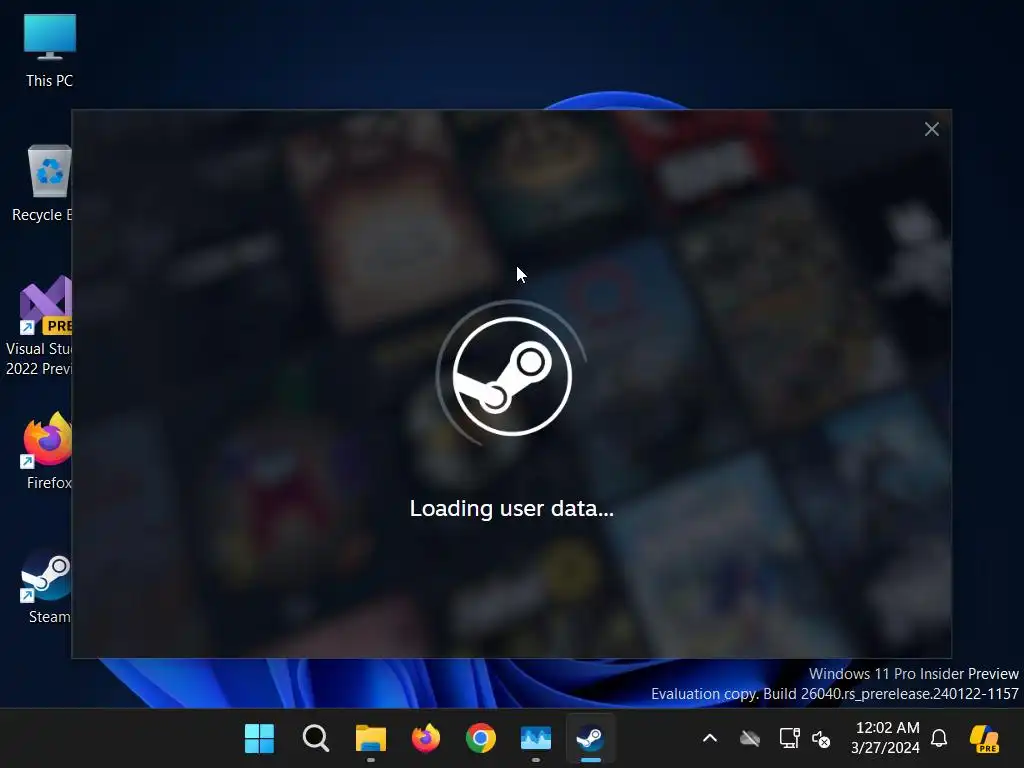Select the Firefox desktop shortcut

click(x=47, y=451)
